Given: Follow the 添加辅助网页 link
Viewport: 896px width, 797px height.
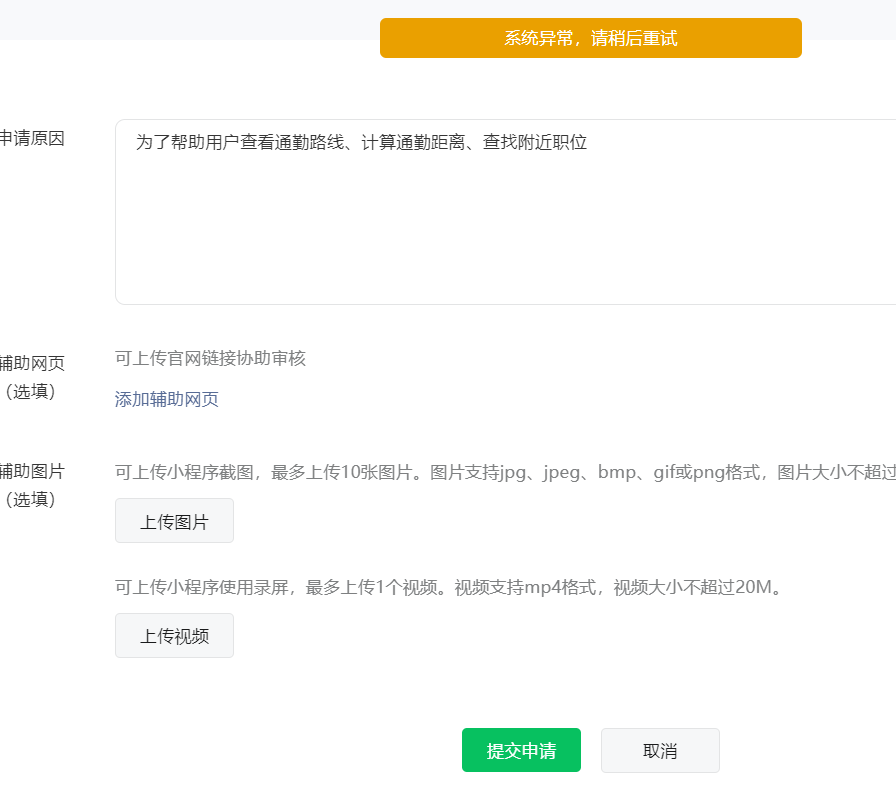Looking at the screenshot, I should click(x=166, y=399).
